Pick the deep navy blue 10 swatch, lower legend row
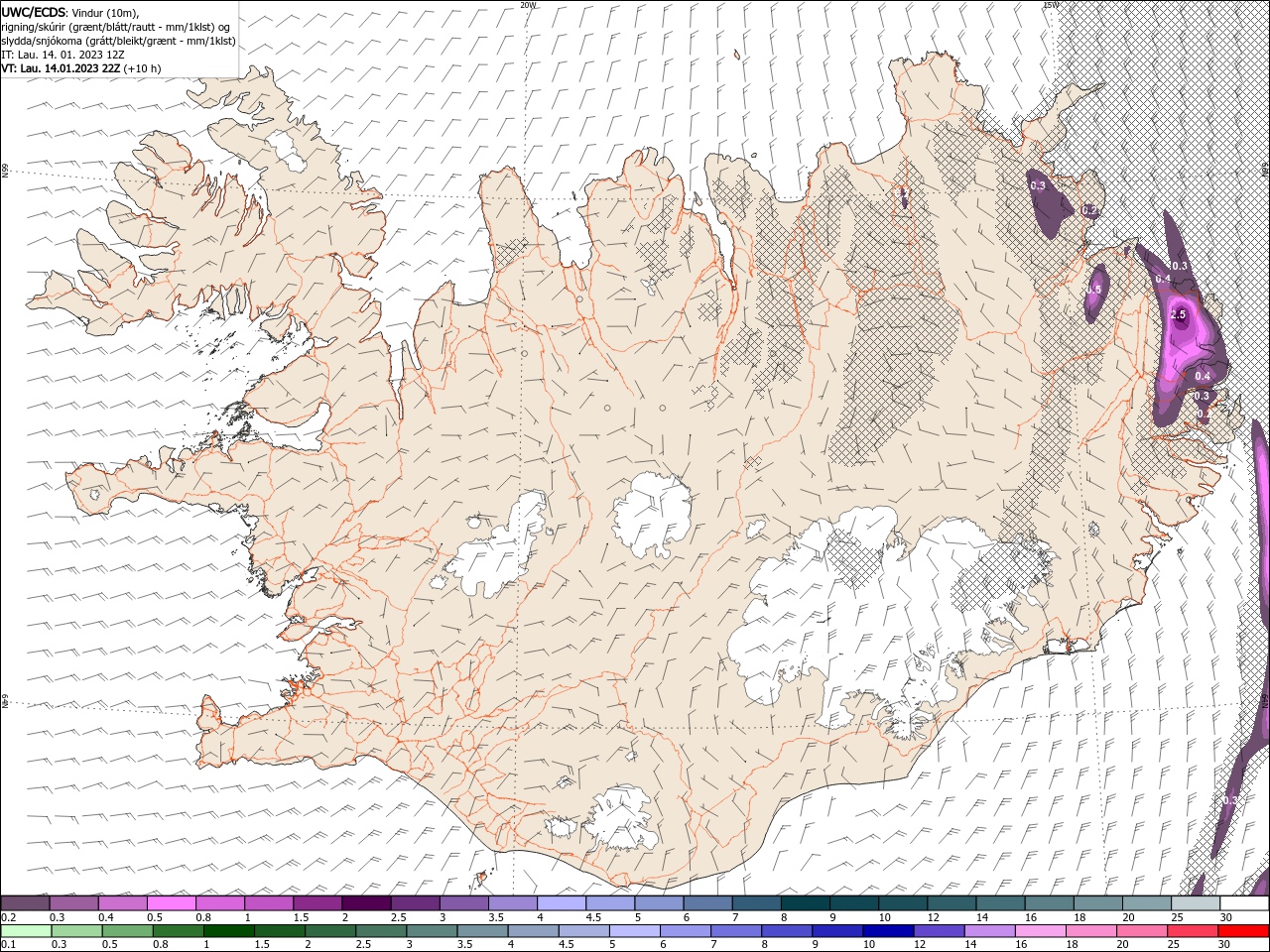This screenshot has width=1270, height=952. (x=888, y=931)
